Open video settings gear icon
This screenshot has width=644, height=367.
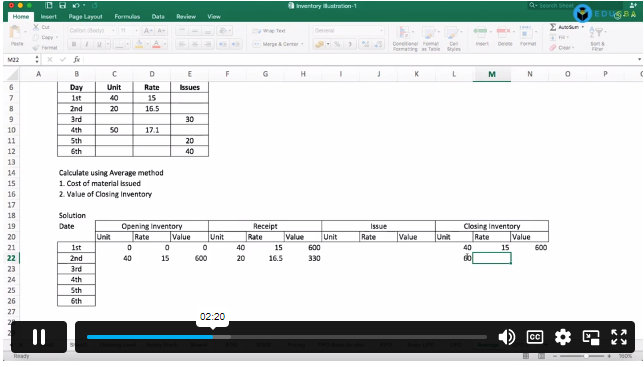click(x=563, y=337)
